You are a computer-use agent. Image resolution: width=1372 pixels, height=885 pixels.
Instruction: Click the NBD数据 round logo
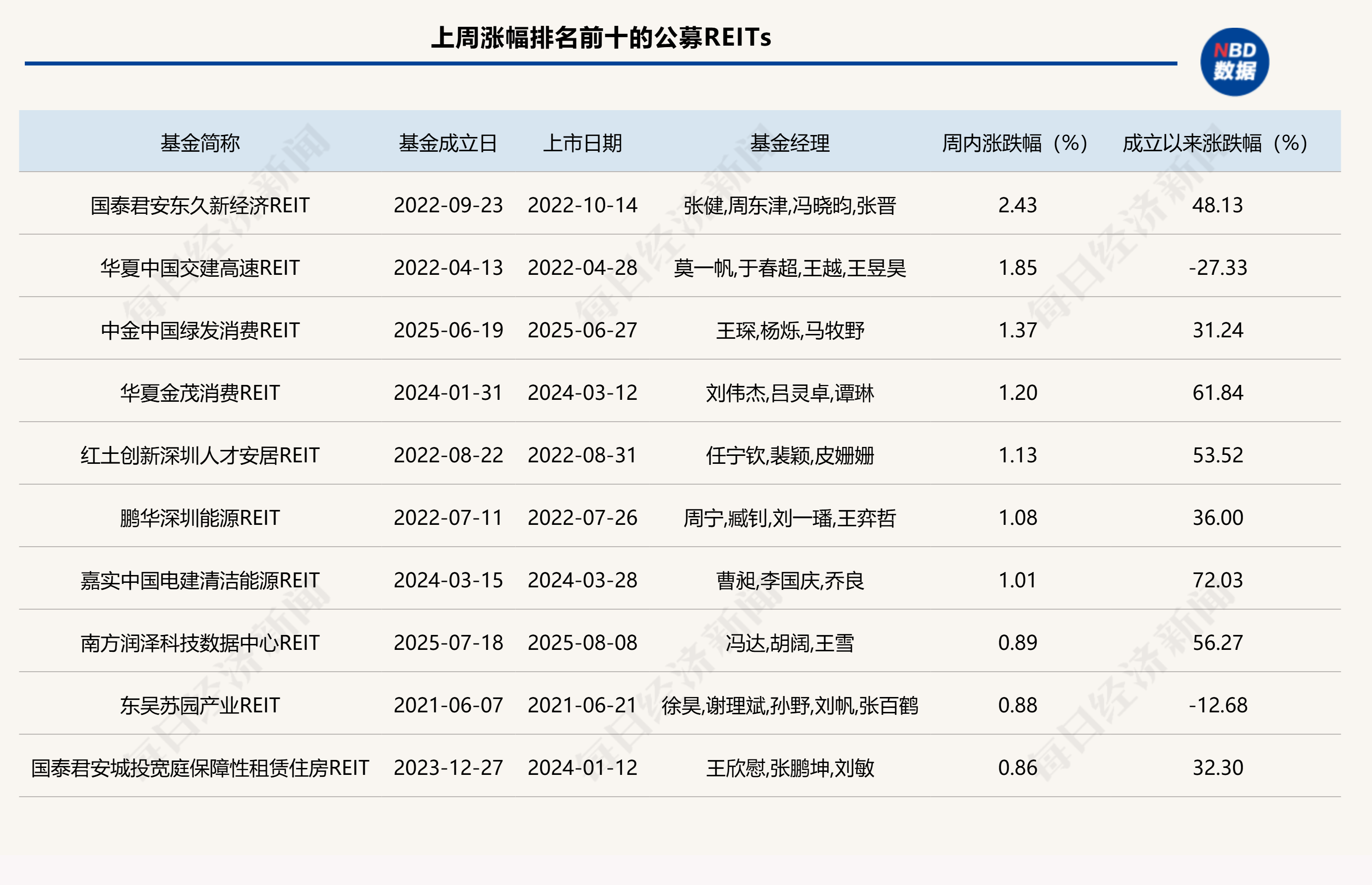1234,62
